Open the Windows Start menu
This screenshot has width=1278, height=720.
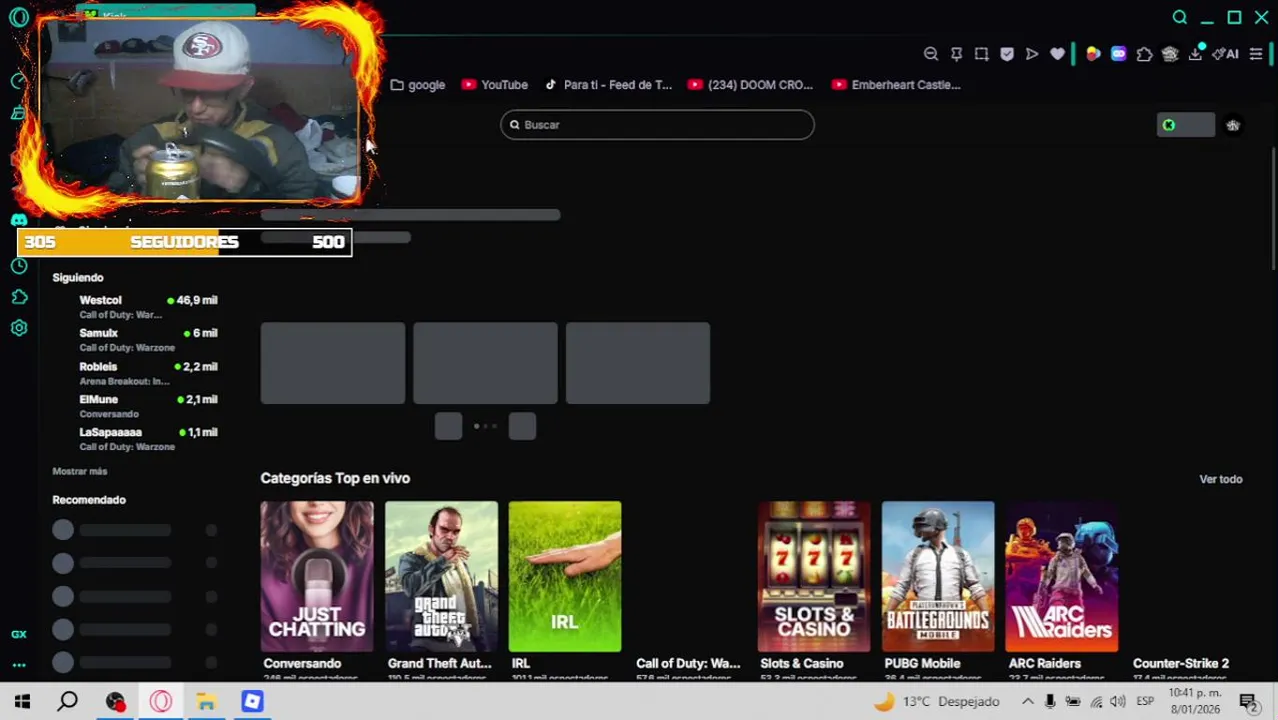(22, 701)
